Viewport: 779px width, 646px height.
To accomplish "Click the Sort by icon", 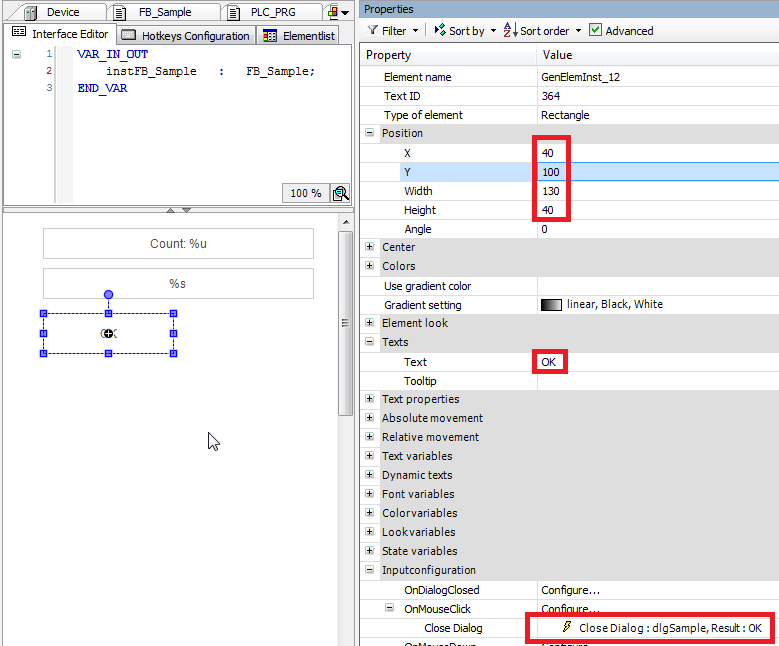I will 440,31.
